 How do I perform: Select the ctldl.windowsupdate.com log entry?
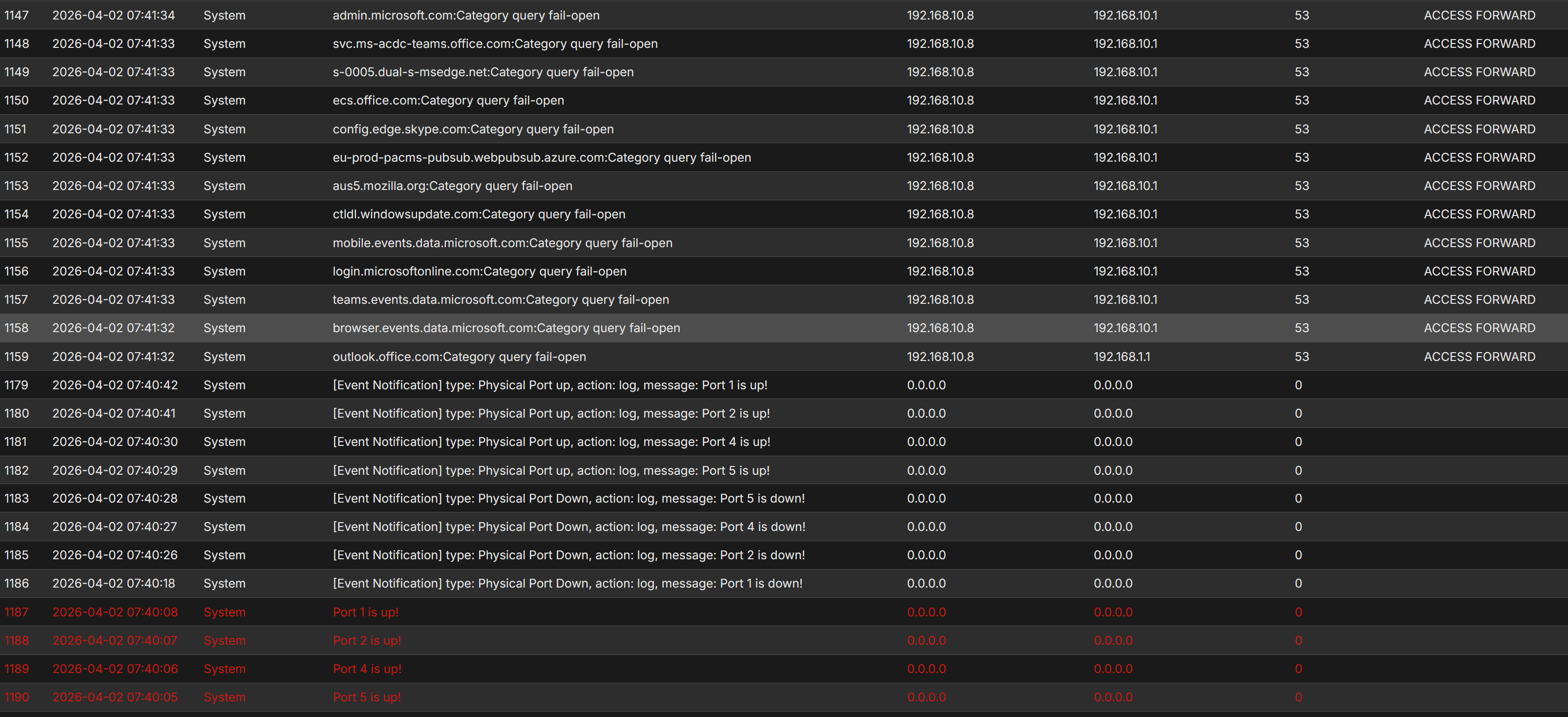pos(479,214)
